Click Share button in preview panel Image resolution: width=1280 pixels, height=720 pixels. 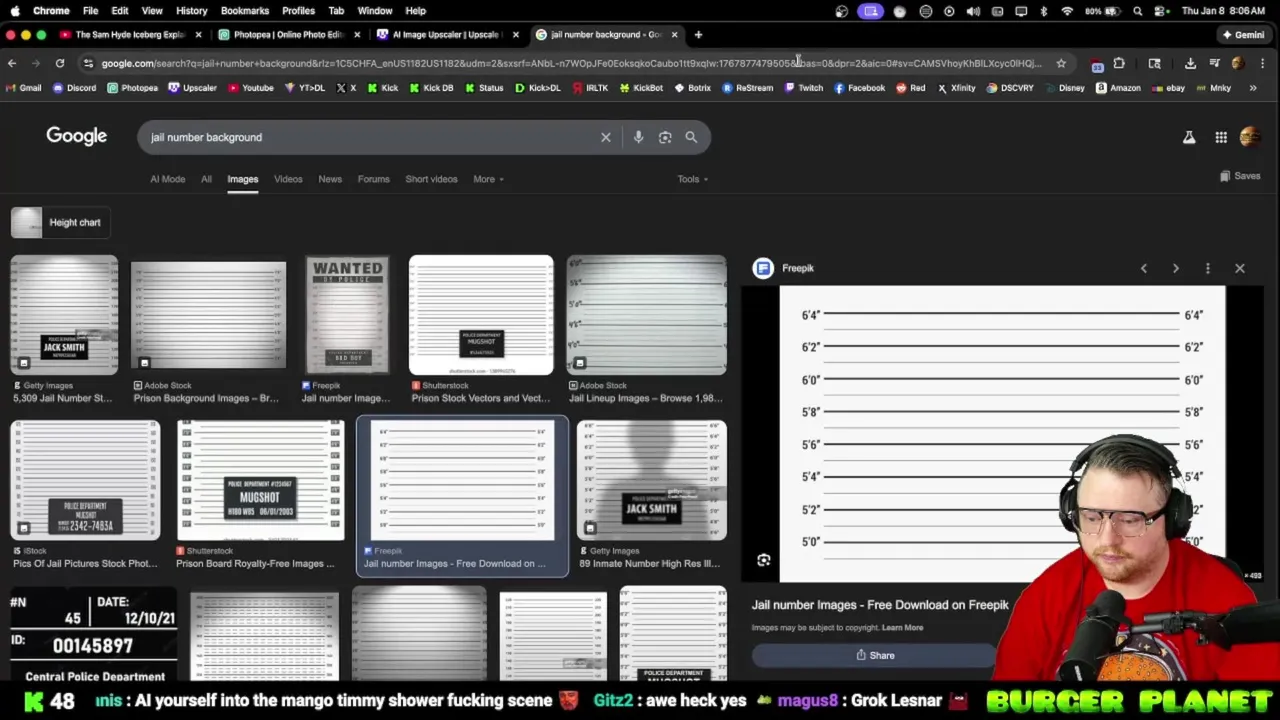coord(874,655)
